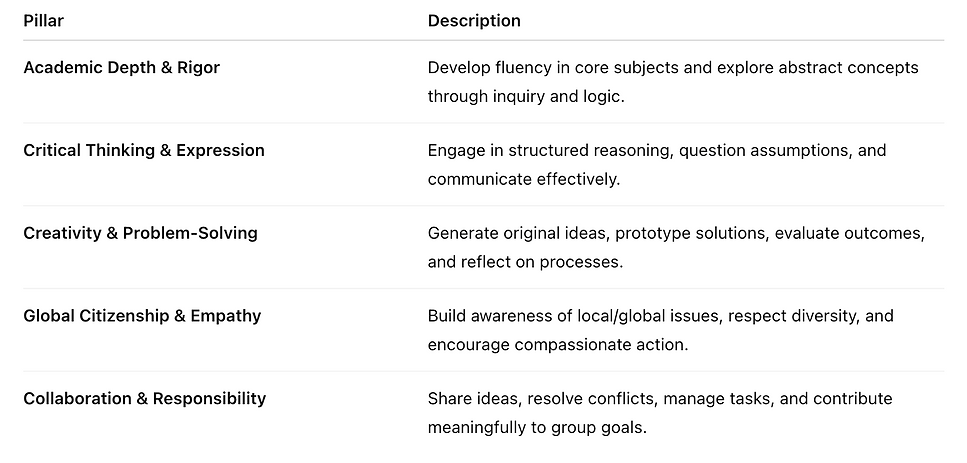This screenshot has width=967, height=463.
Task: Select the Academic Depth & Rigor row title
Action: tap(121, 68)
